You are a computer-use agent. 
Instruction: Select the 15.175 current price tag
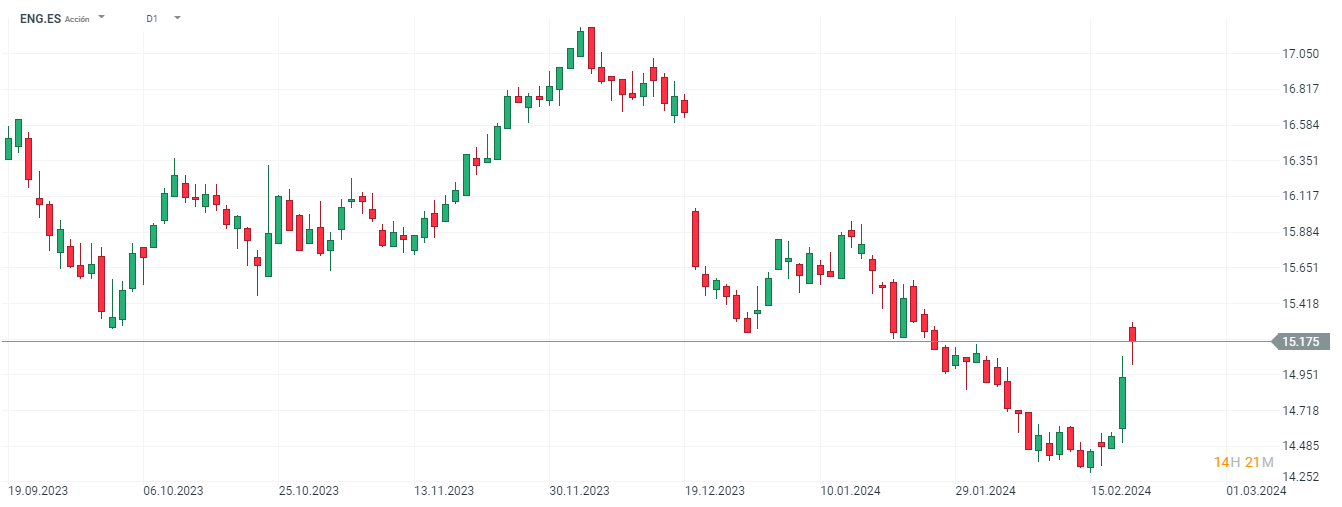pos(1300,342)
